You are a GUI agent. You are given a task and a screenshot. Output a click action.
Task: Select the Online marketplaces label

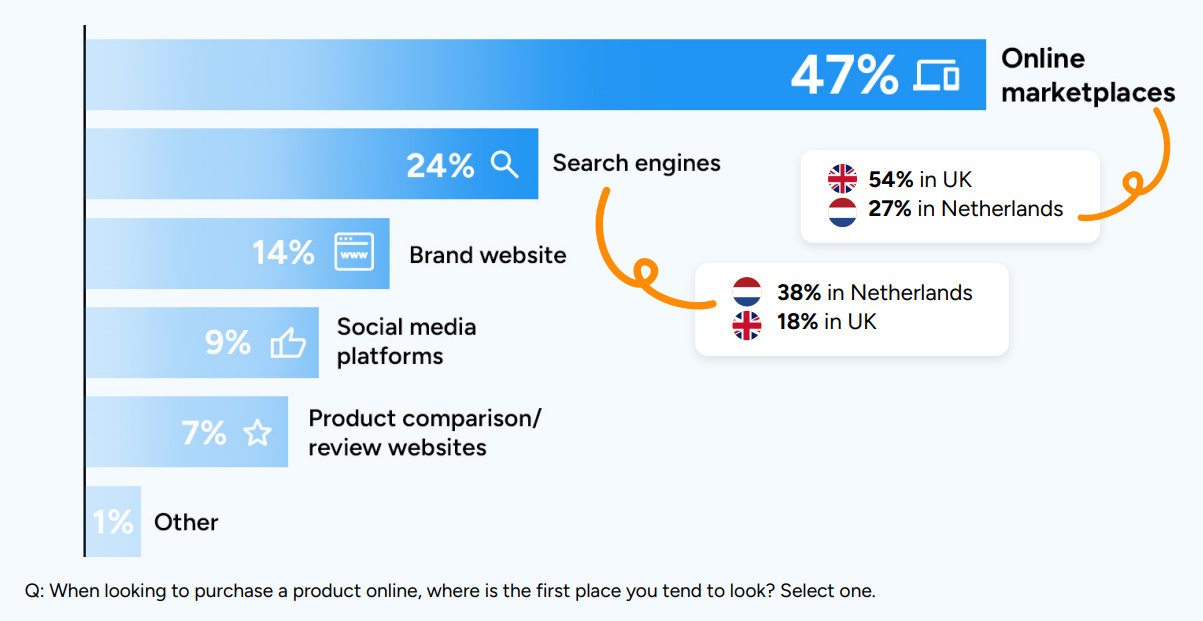1088,75
